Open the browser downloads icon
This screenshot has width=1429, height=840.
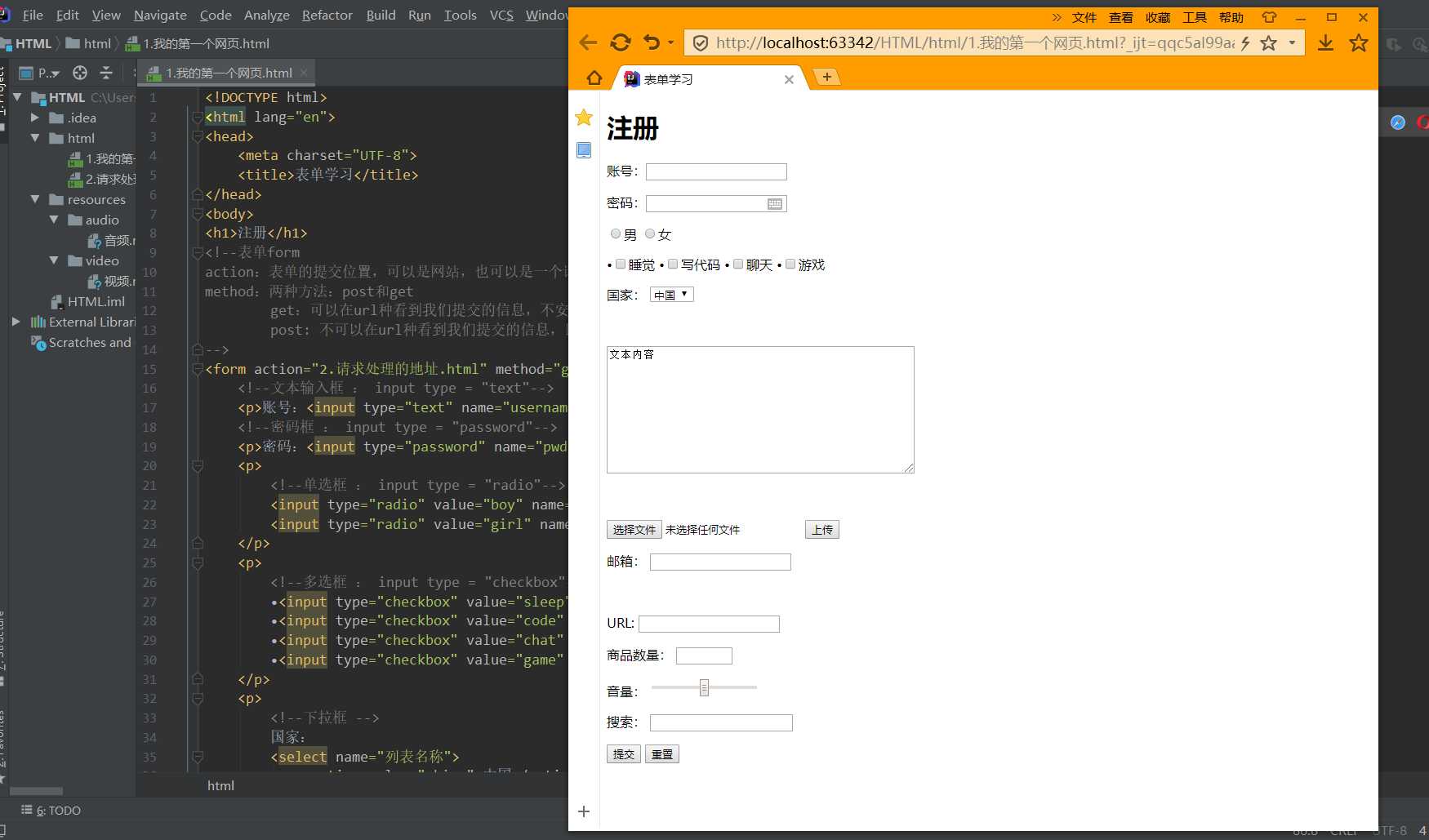1326,42
